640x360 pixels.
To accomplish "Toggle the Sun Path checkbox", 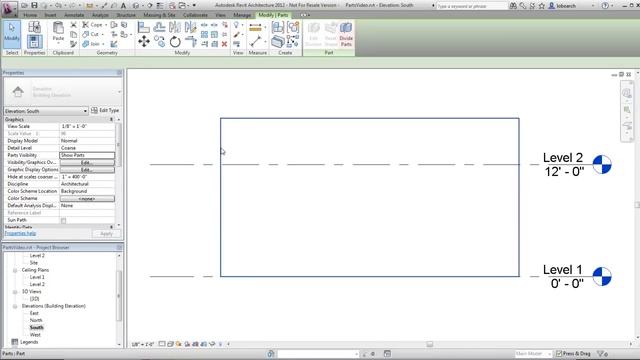I will [63, 220].
